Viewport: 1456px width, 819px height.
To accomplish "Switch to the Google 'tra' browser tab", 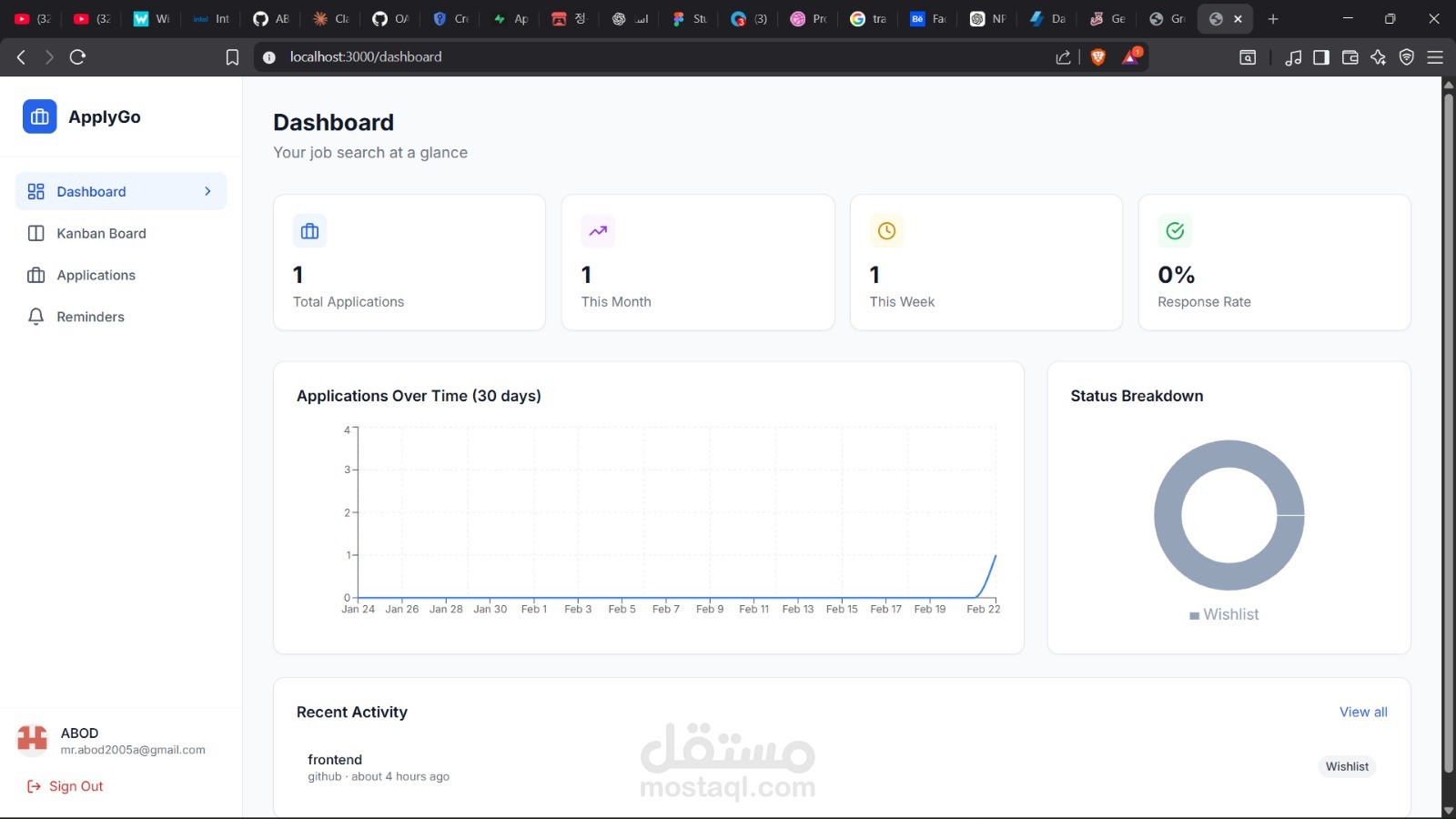I will [868, 18].
